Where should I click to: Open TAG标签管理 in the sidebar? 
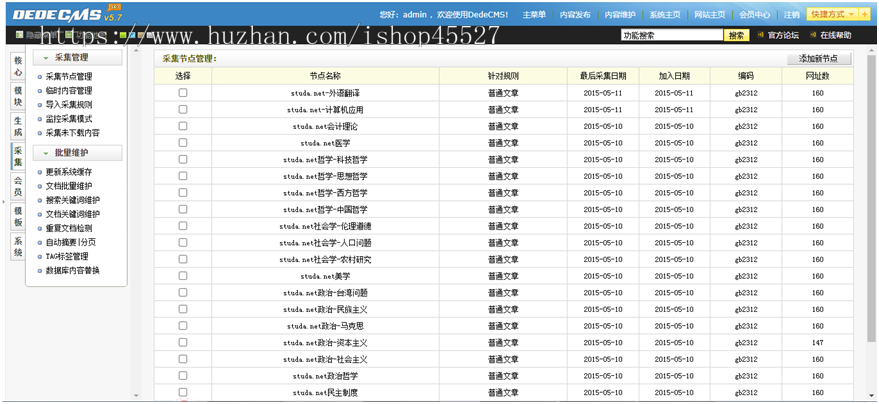(67, 257)
